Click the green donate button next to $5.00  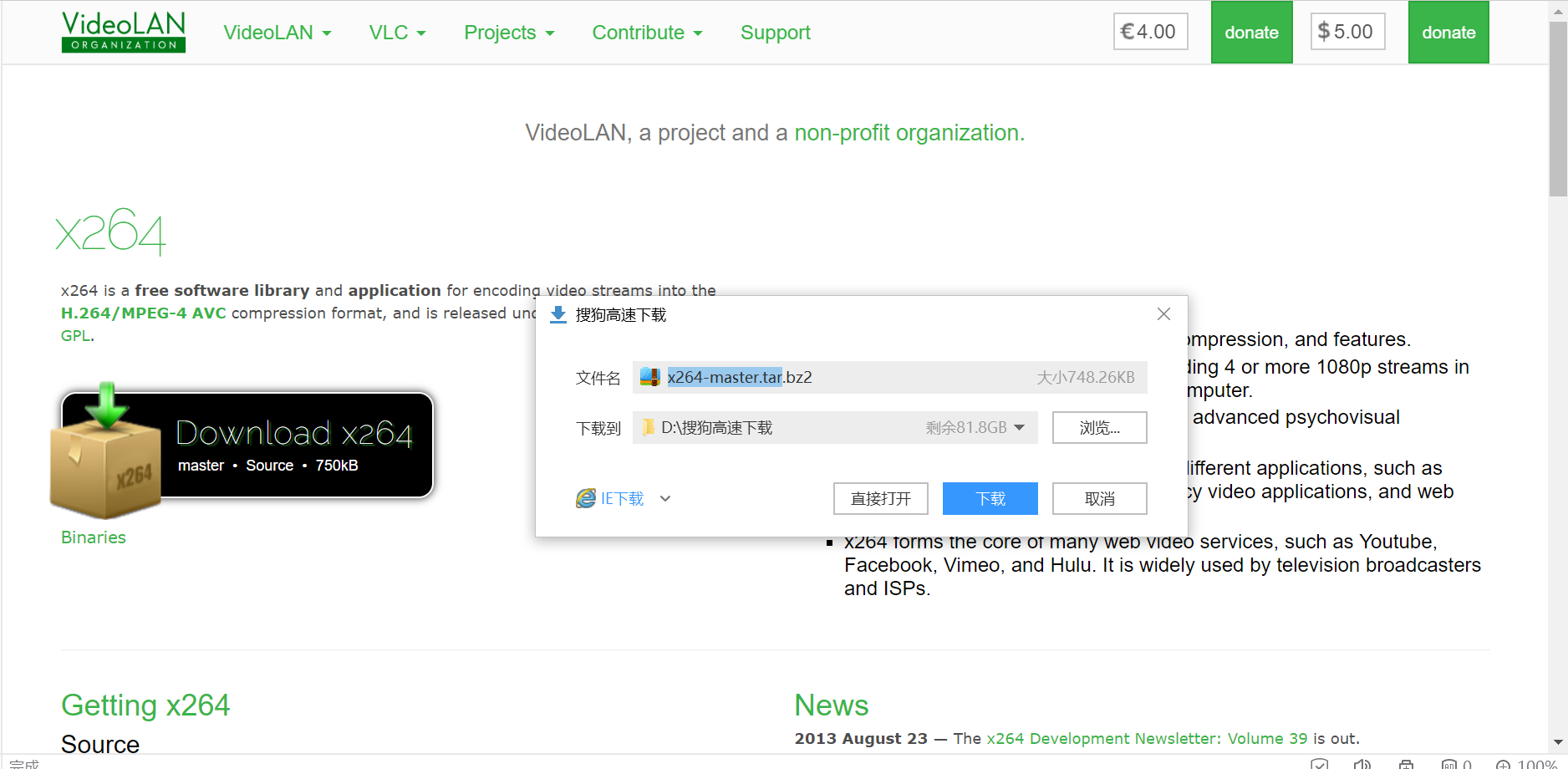tap(1448, 33)
